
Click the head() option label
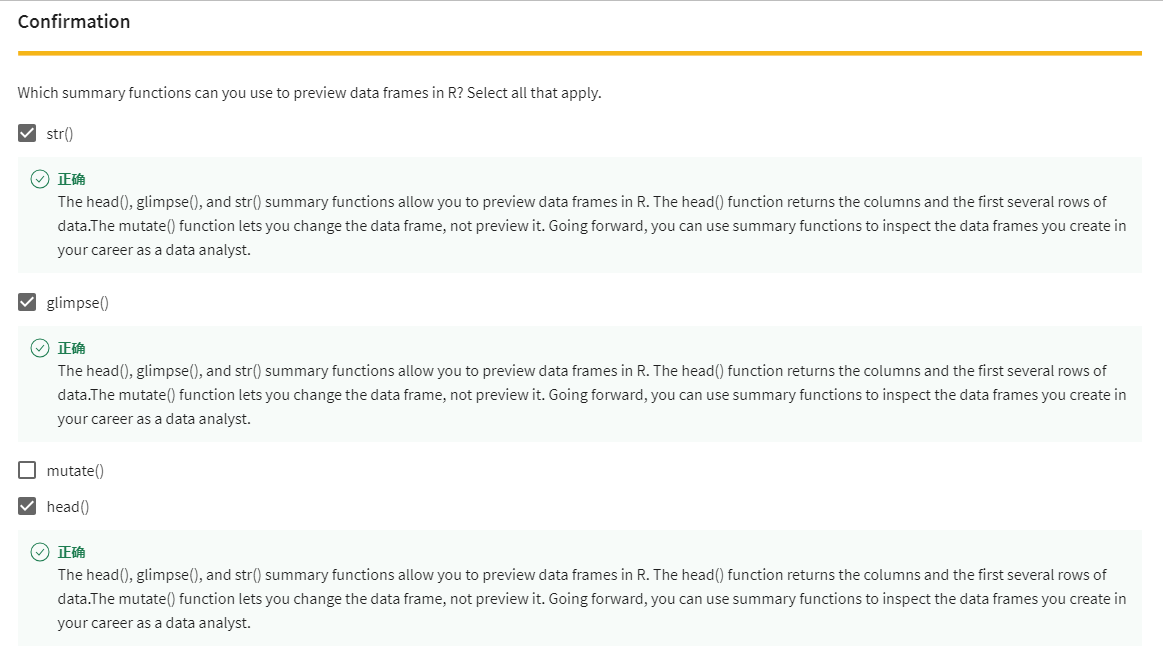(68, 506)
